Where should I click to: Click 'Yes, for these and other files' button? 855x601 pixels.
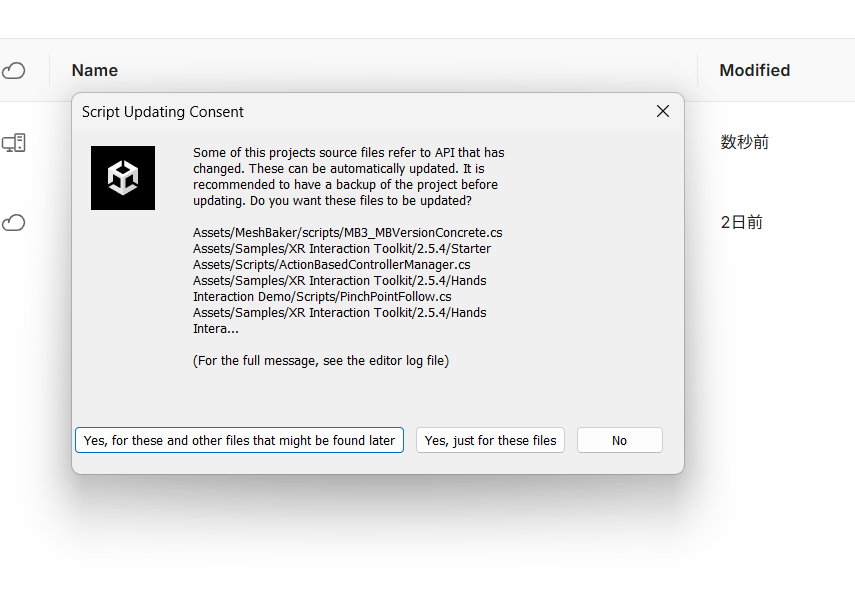click(239, 440)
